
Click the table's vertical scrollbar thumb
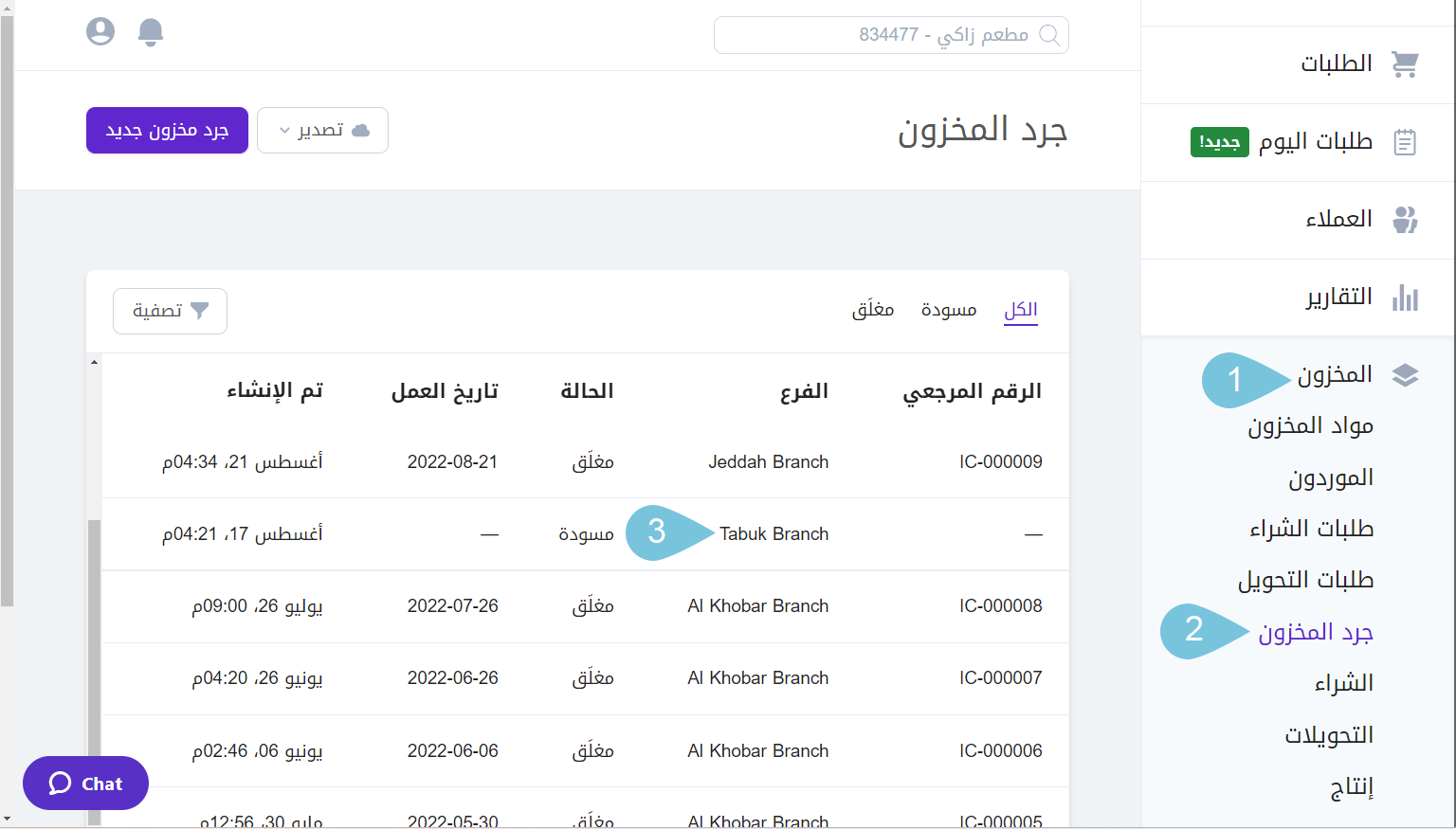[x=94, y=663]
